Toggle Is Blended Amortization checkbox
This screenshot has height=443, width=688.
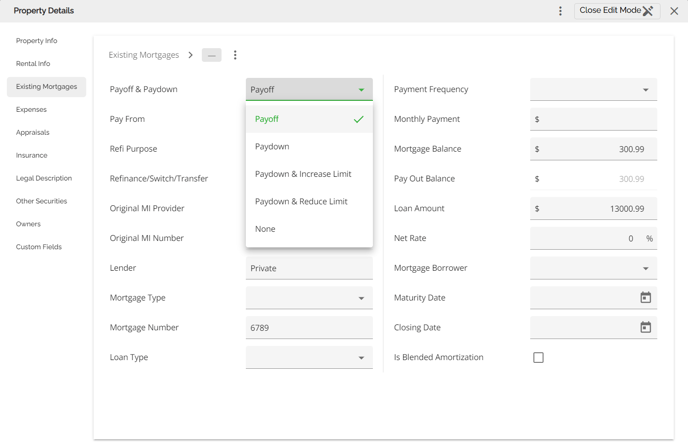pos(538,357)
